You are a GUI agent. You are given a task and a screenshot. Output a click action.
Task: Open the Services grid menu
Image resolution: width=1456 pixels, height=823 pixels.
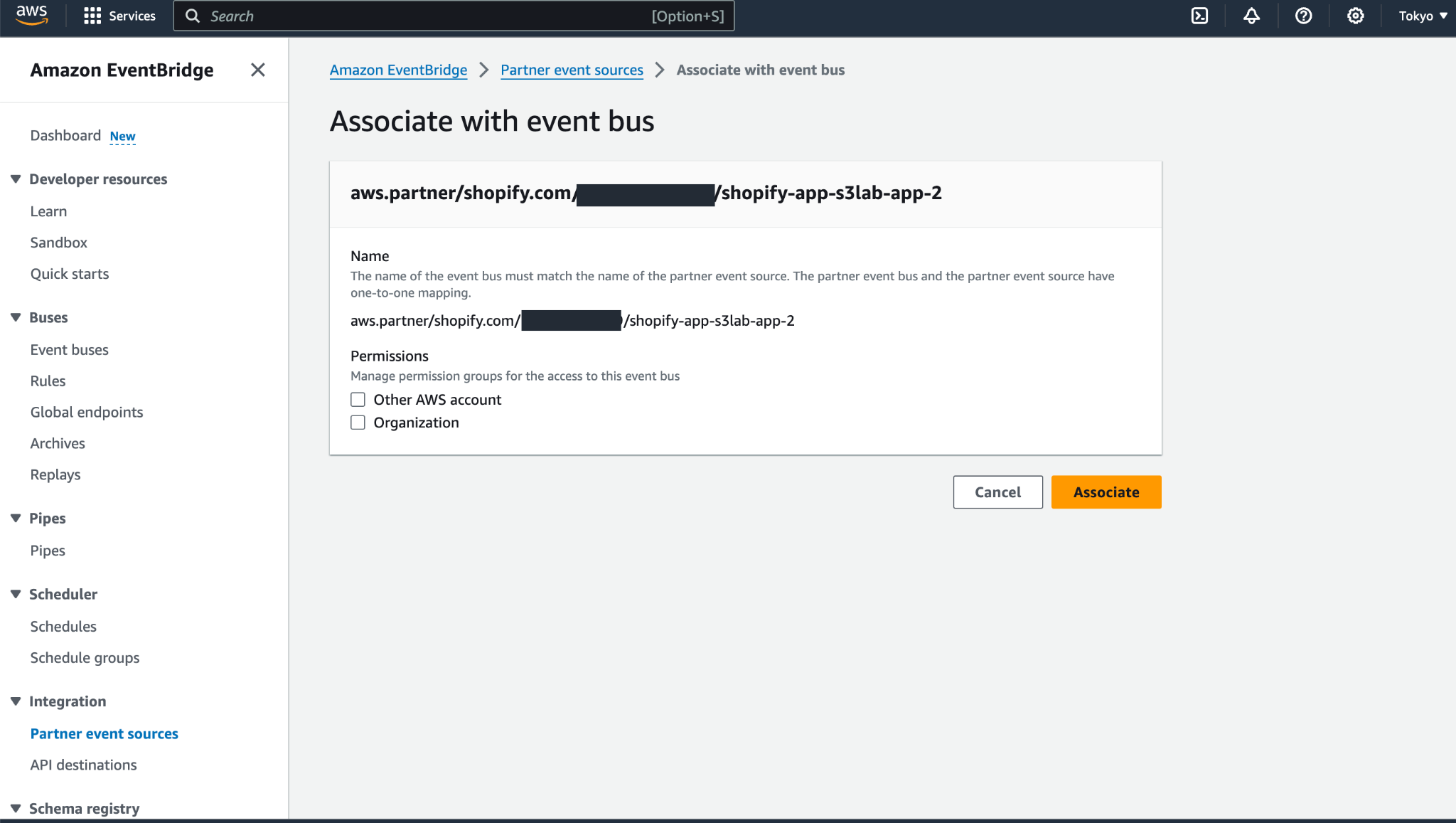pos(119,16)
